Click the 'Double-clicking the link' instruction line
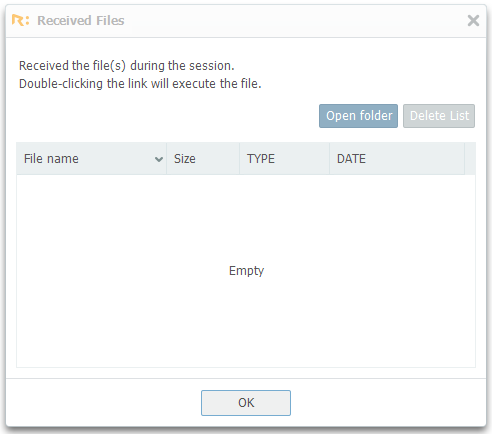Screen dimensions: 492x434 tap(140, 84)
